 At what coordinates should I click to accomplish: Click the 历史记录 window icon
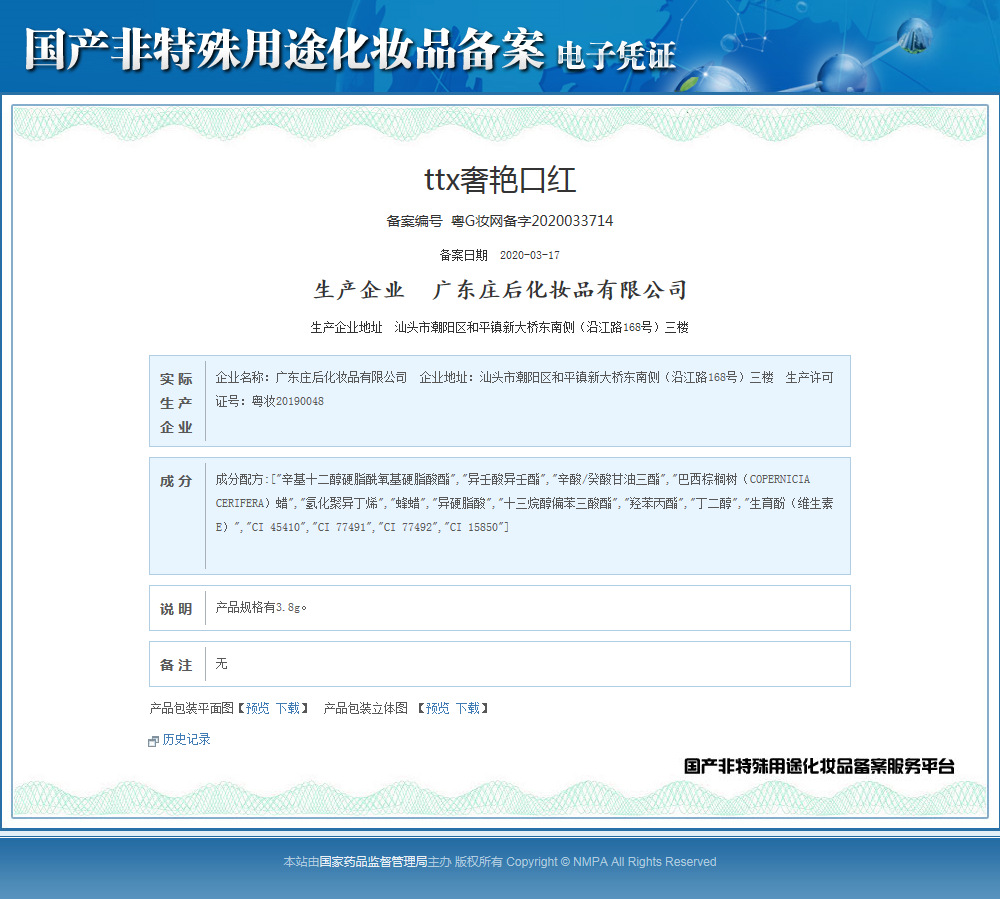pos(153,741)
